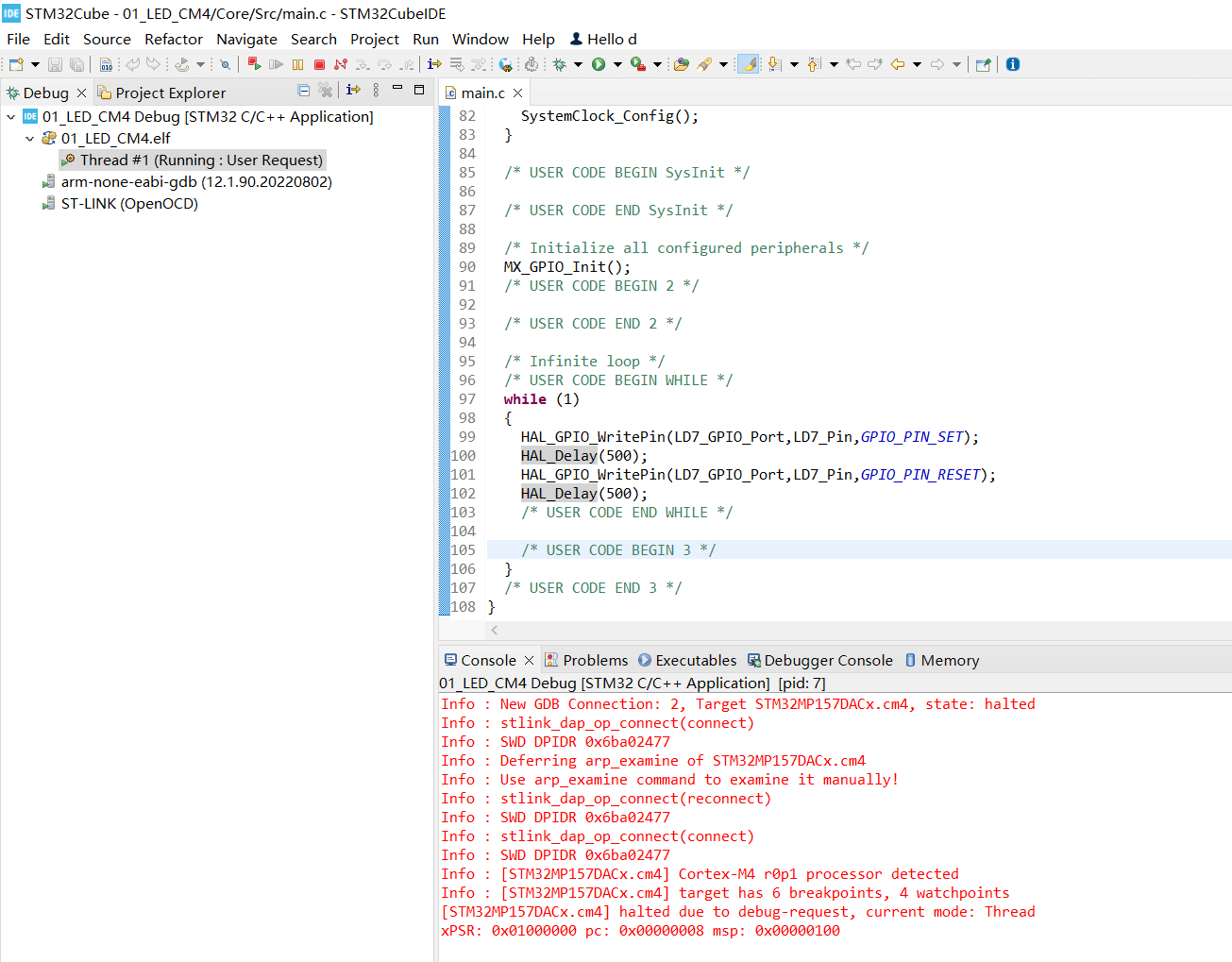Suspend the running debug session
Image resolution: width=1232 pixels, height=962 pixels.
tap(297, 64)
